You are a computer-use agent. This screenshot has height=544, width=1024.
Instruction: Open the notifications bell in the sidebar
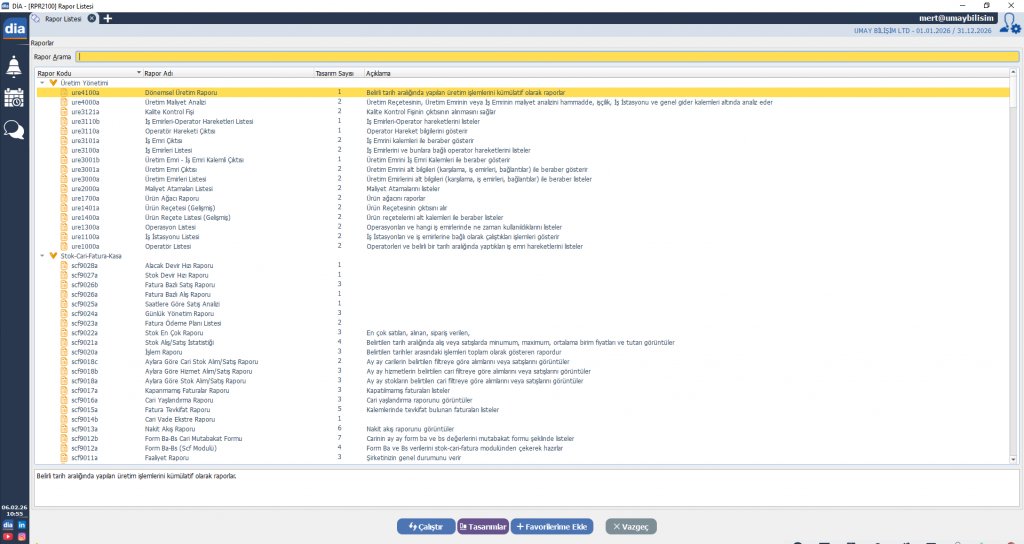tap(14, 66)
